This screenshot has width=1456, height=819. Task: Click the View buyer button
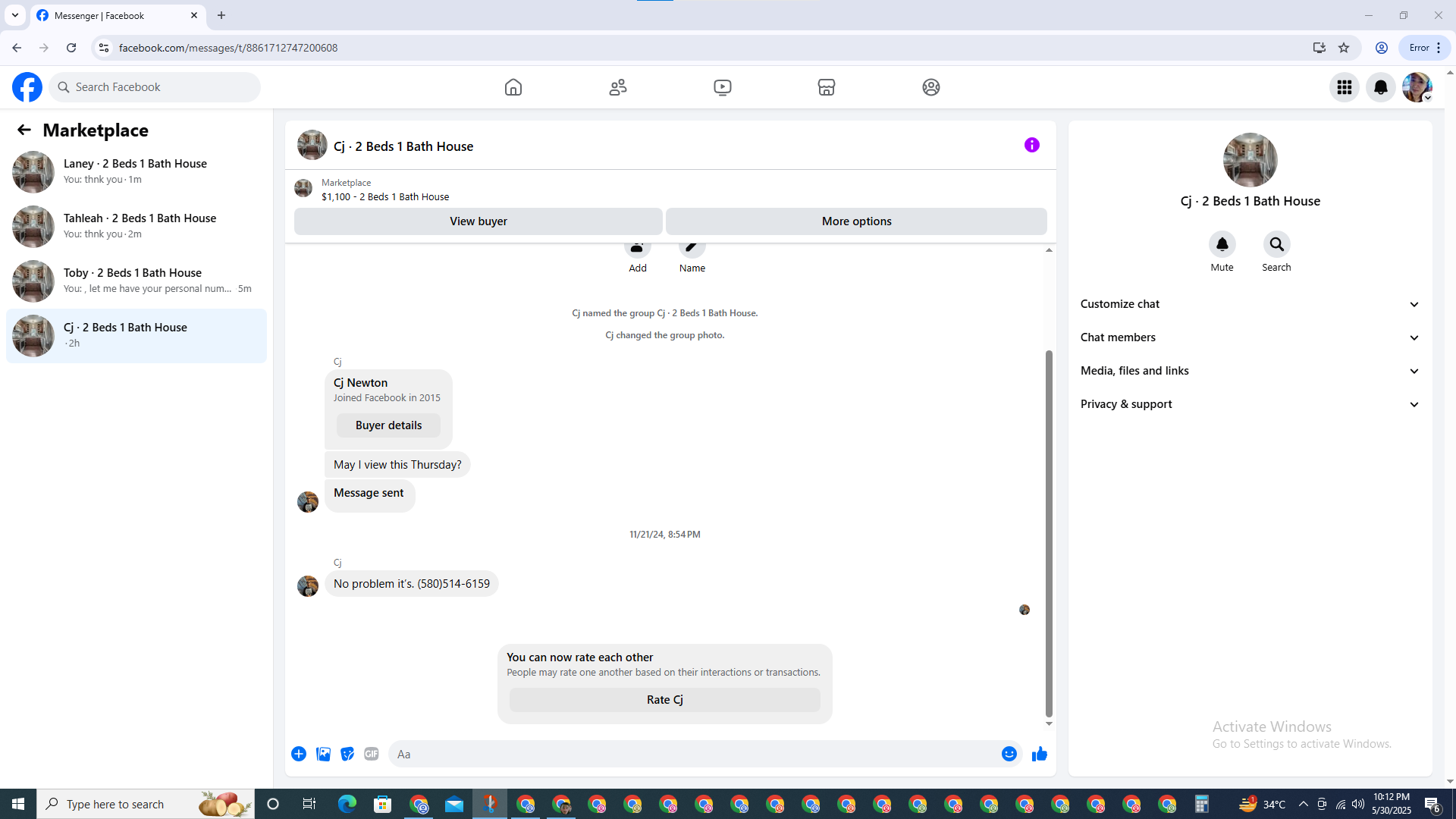pyautogui.click(x=479, y=221)
